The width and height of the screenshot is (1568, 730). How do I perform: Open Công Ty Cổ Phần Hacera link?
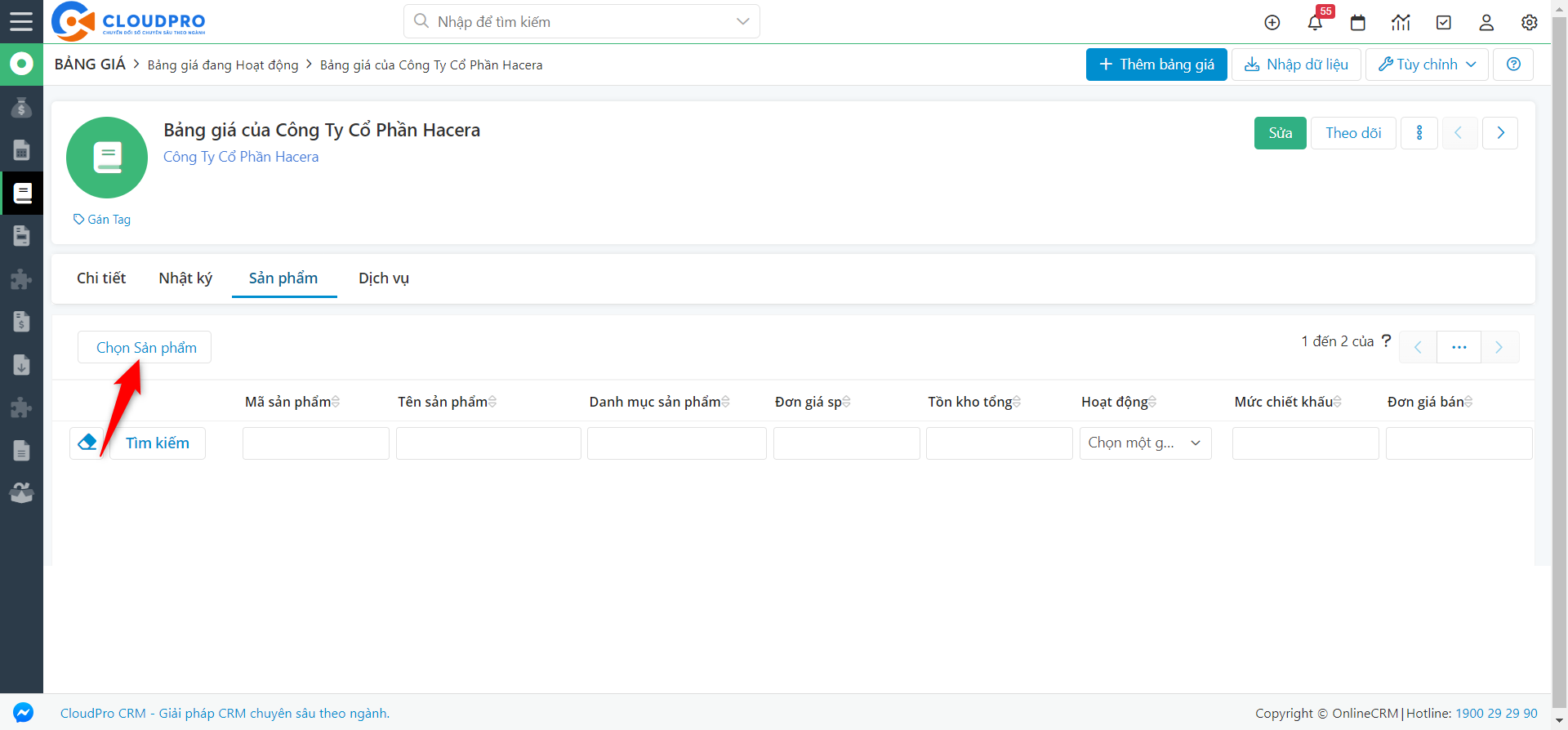coord(241,157)
